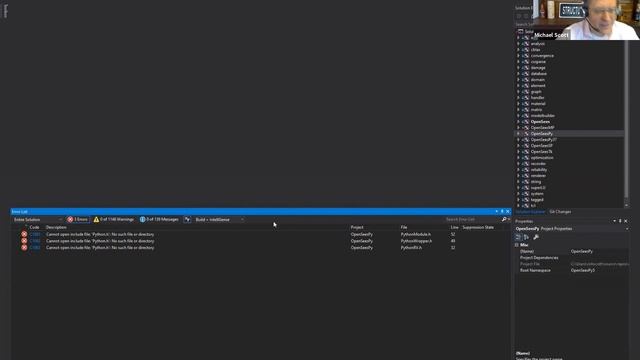Select the modelbuilder project in Solution Explorer
The height and width of the screenshot is (360, 640).
click(542, 116)
